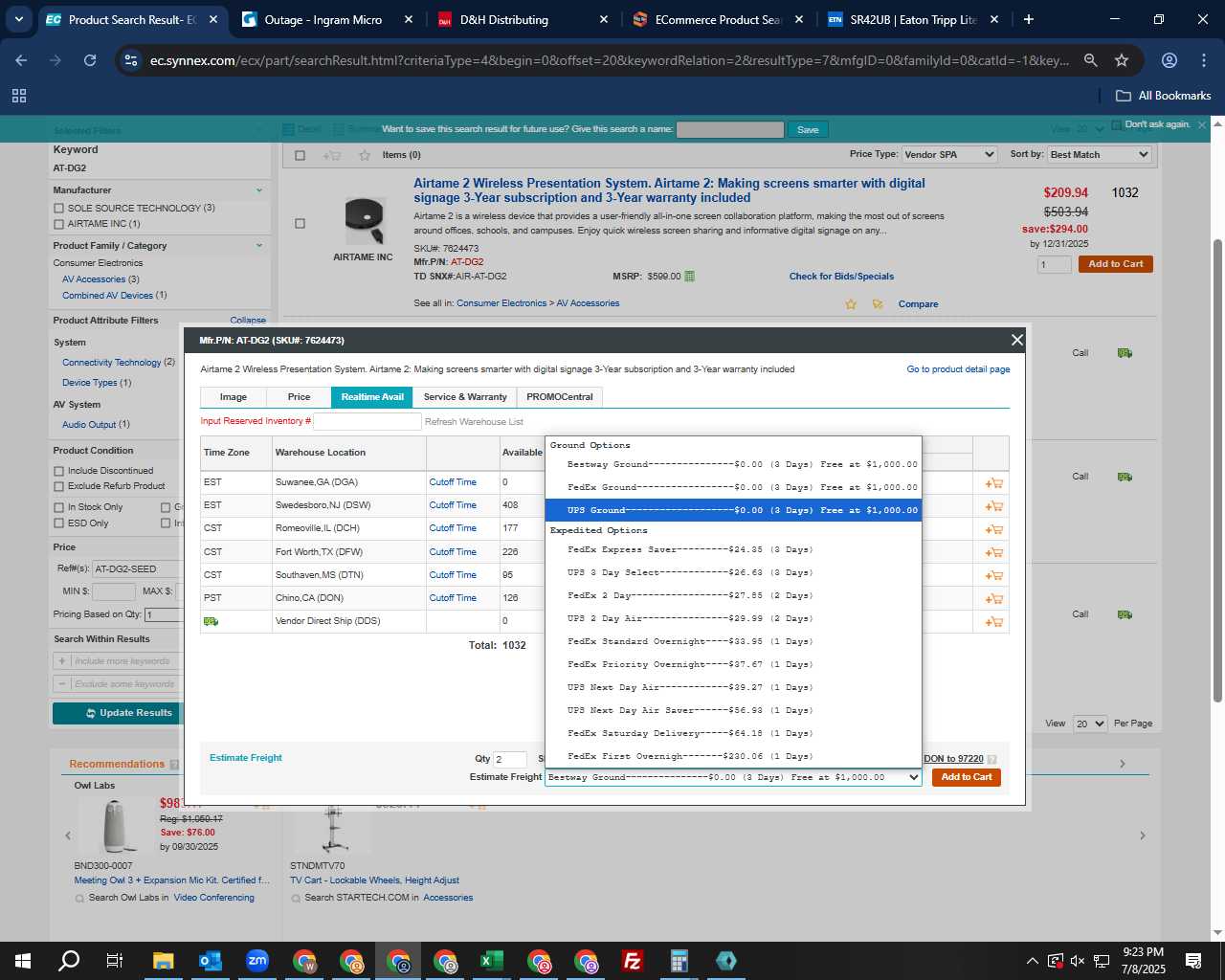Reload the Synnex page
Screen dimensions: 1225x980
click(90, 60)
